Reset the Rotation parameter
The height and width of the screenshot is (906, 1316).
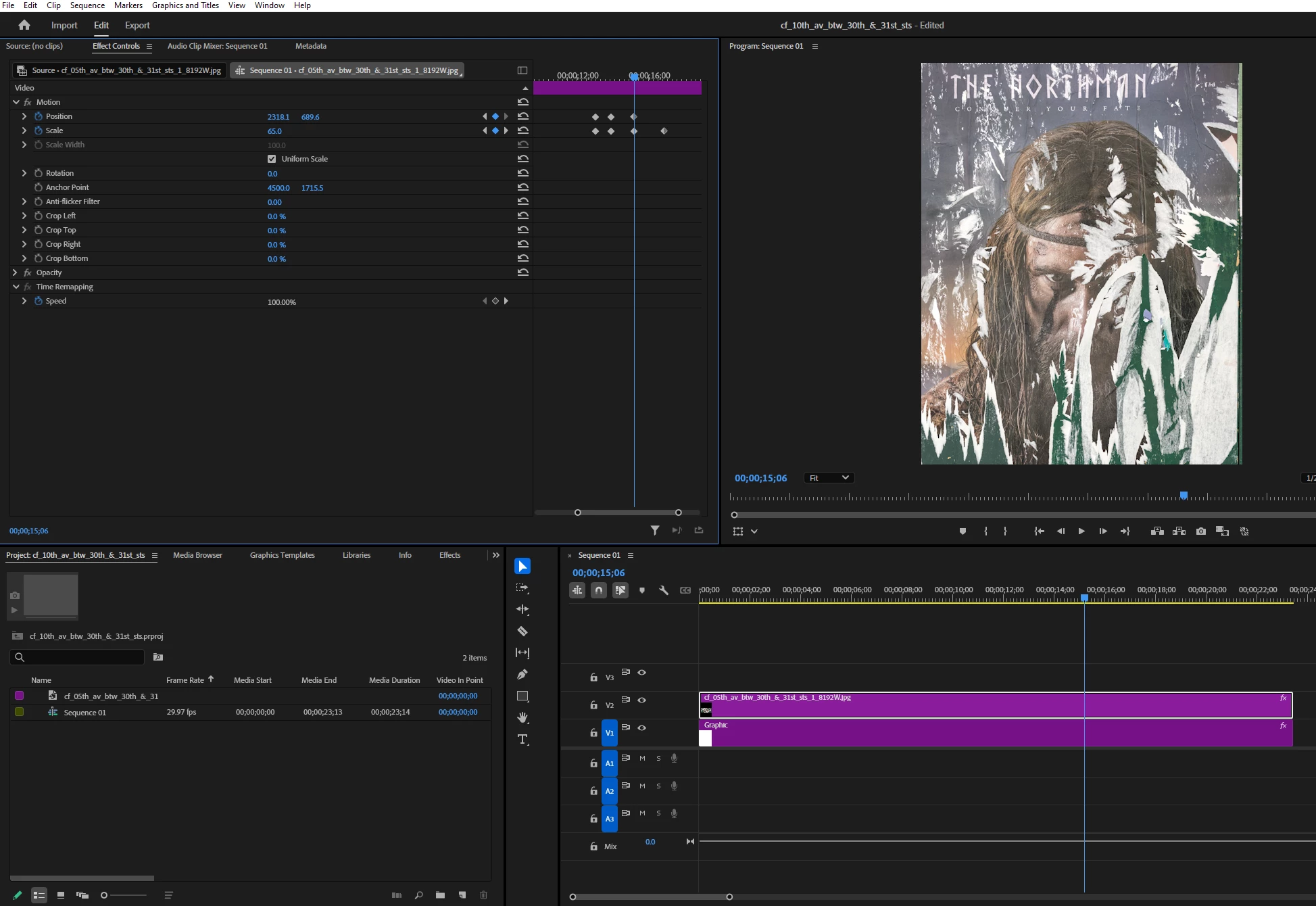click(523, 173)
